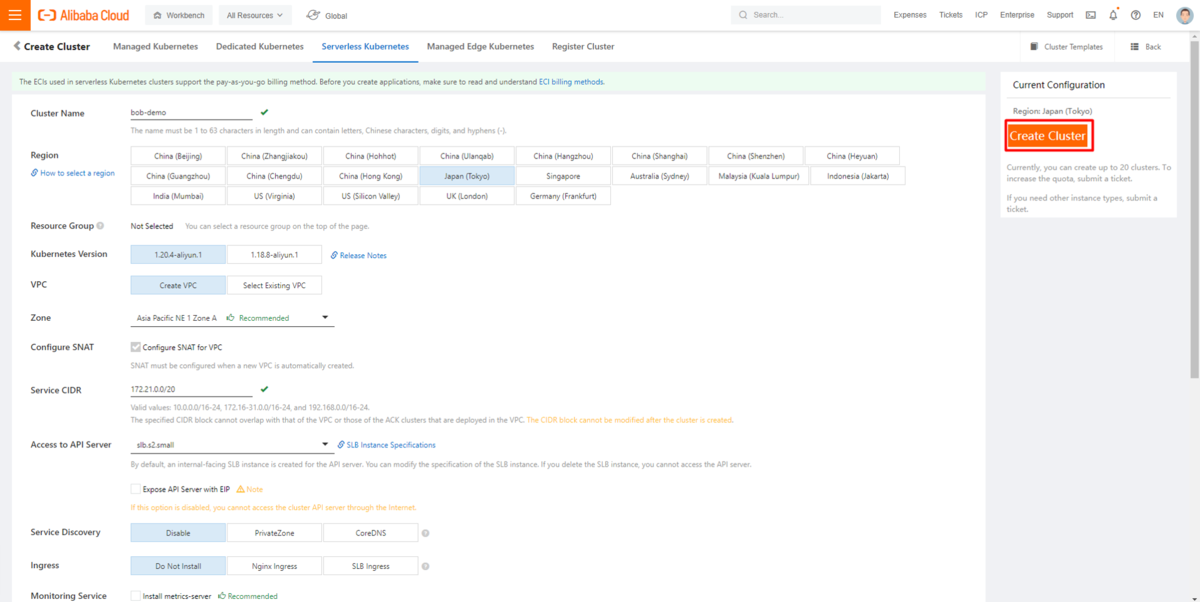Select Disable for Service Discovery
The image size is (1200, 602).
pyautogui.click(x=178, y=533)
